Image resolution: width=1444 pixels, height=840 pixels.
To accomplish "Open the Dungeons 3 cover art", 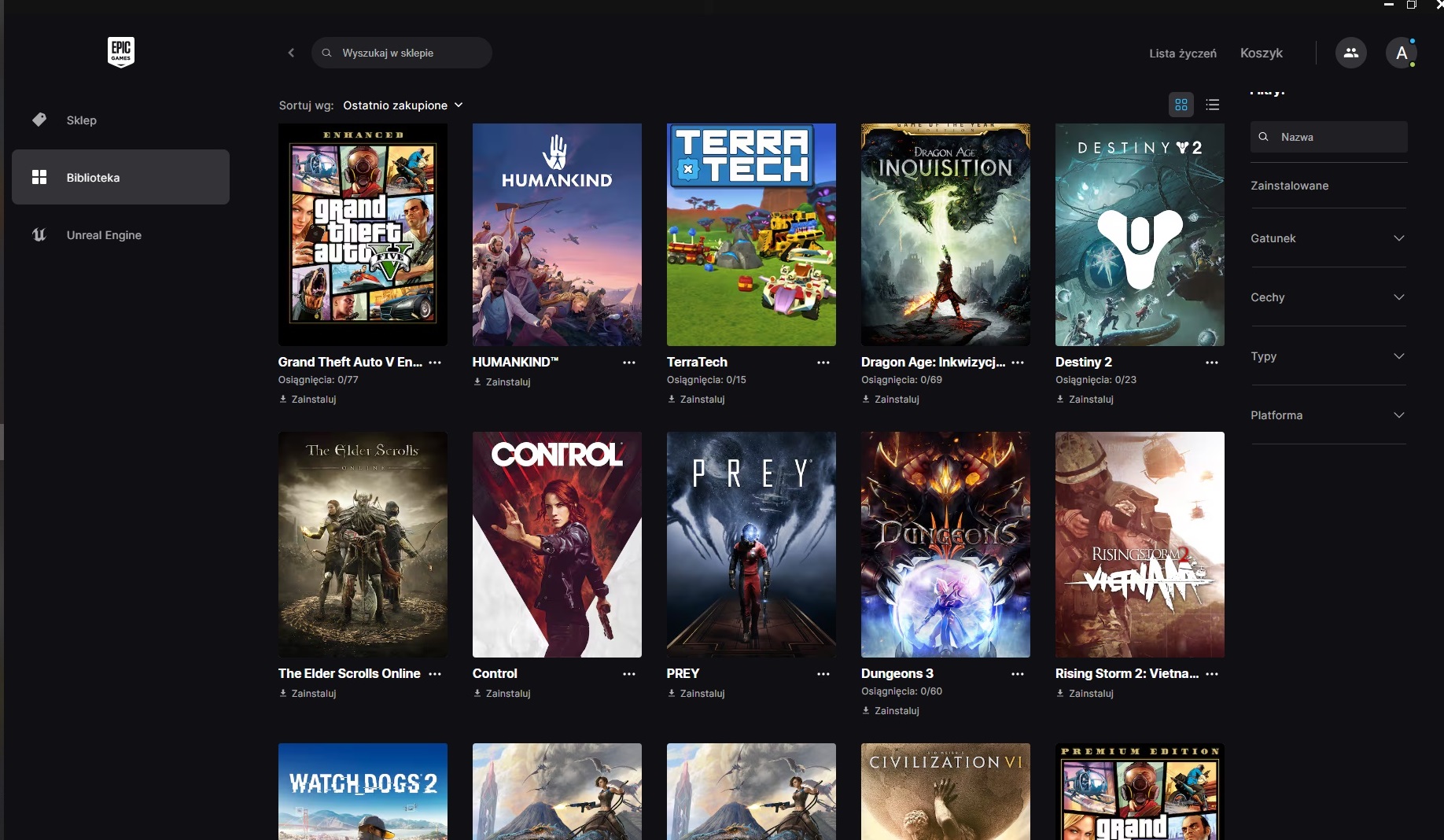I will tap(945, 544).
